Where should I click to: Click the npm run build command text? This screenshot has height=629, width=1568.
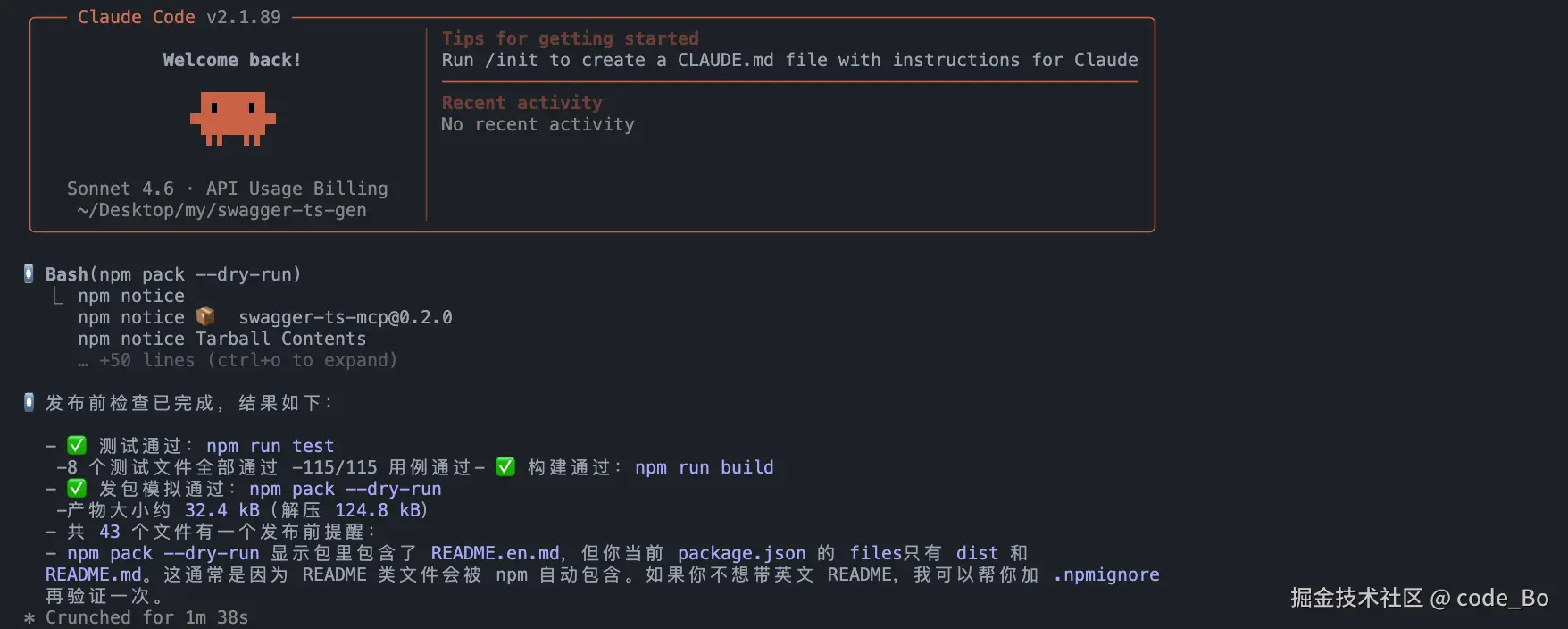click(x=704, y=467)
